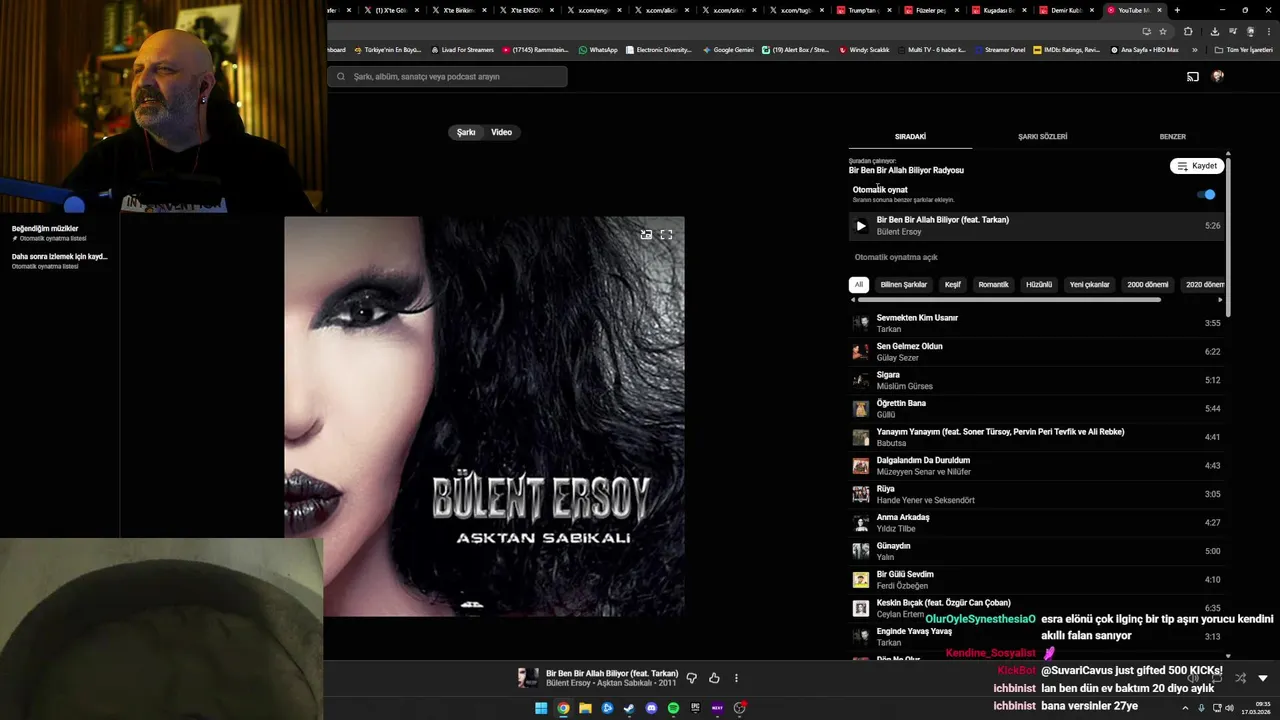1280x720 pixels.
Task: Open Daha sonra izlemek için kaydet playlist
Action: coord(59,261)
